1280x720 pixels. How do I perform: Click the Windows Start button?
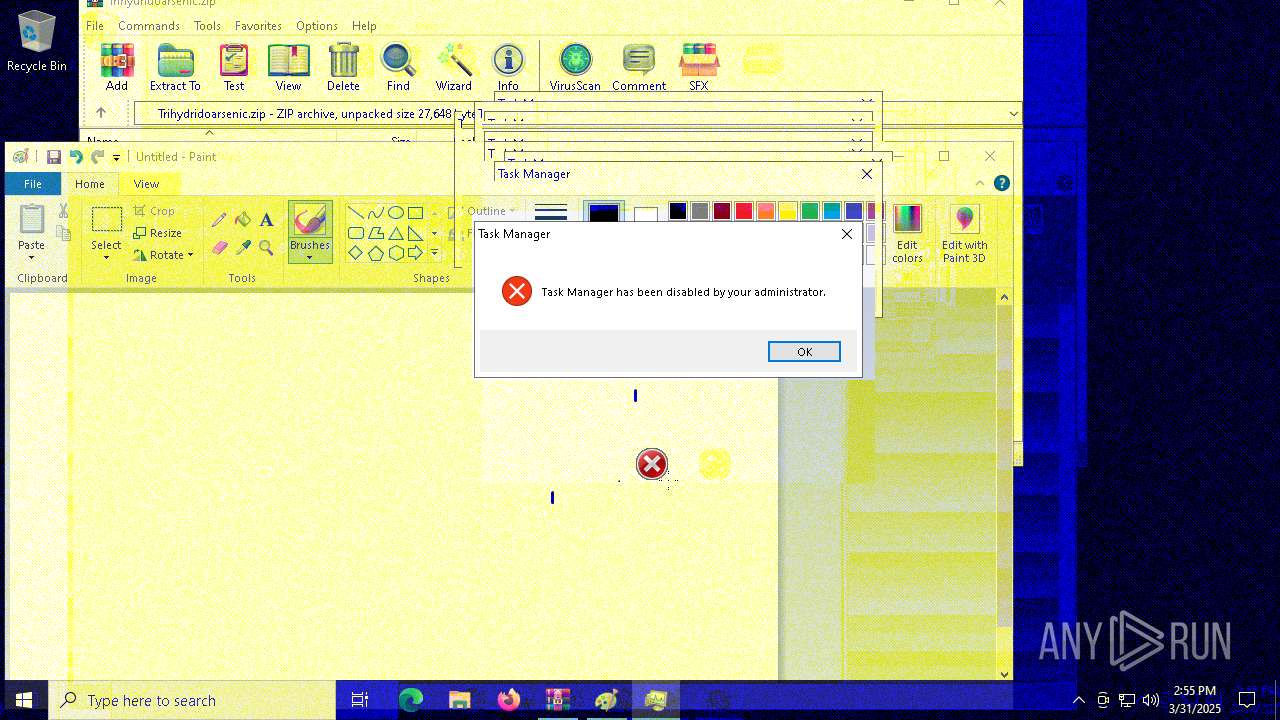pos(24,700)
